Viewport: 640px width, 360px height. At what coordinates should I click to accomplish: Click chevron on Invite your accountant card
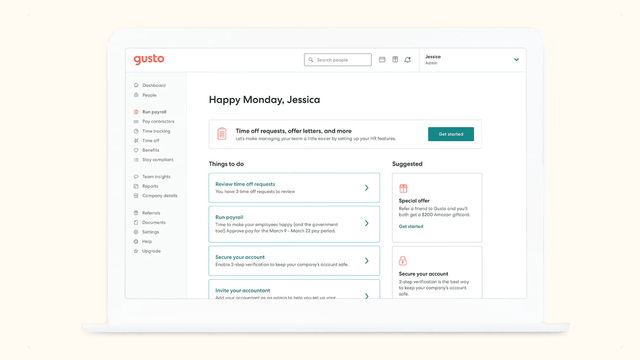pos(367,296)
